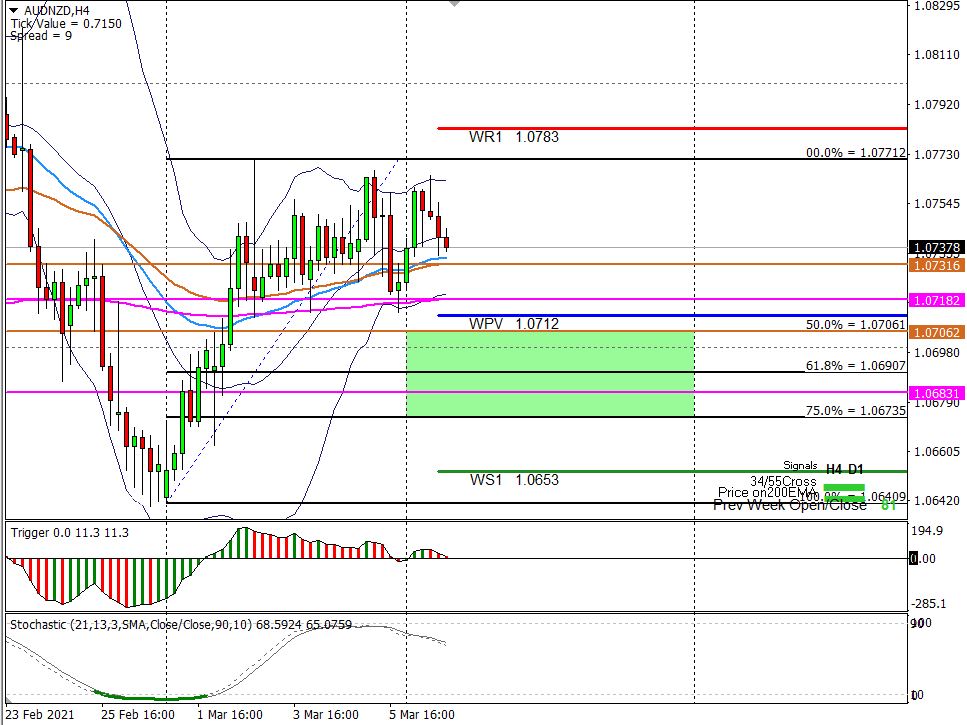The image size is (967, 725).
Task: Click the Prev Week Open/Close signal text
Action: click(x=789, y=505)
